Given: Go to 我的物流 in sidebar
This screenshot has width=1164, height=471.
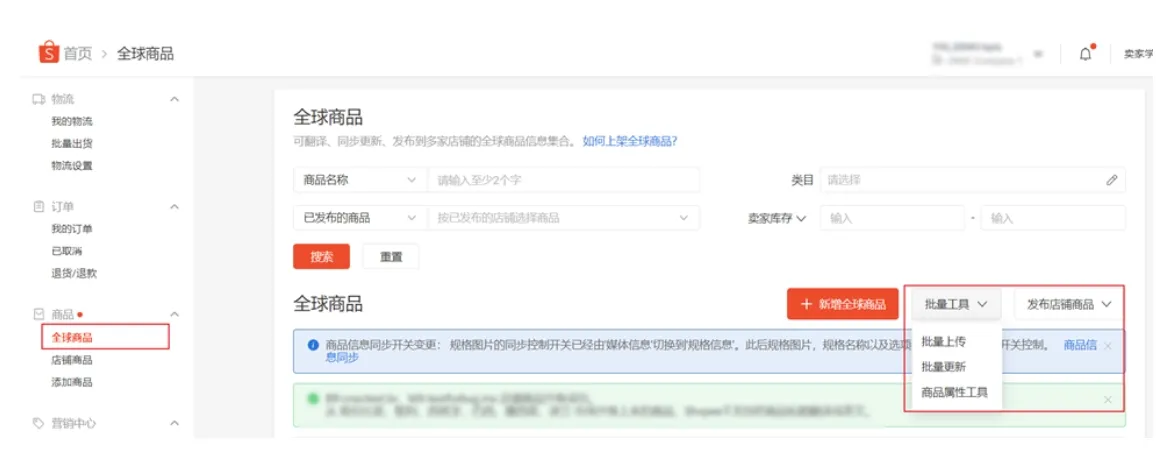Looking at the screenshot, I should (72, 121).
